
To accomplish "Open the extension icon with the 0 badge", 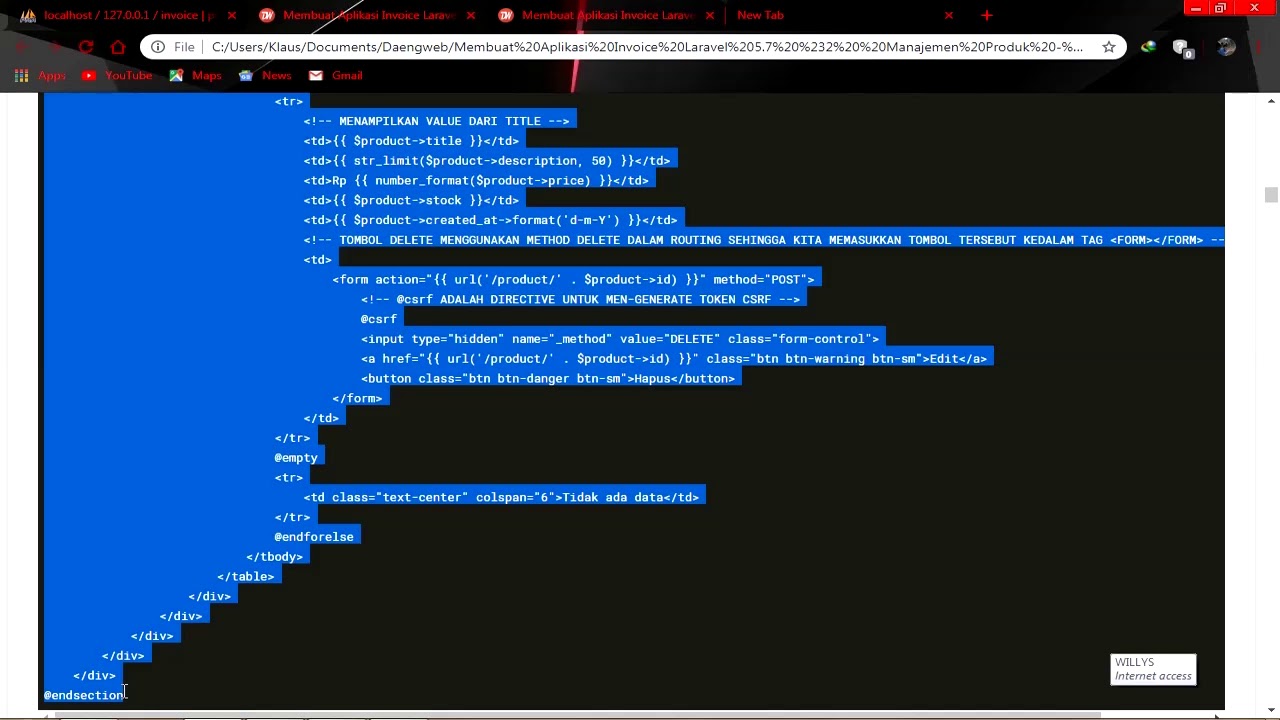I will tap(1182, 48).
